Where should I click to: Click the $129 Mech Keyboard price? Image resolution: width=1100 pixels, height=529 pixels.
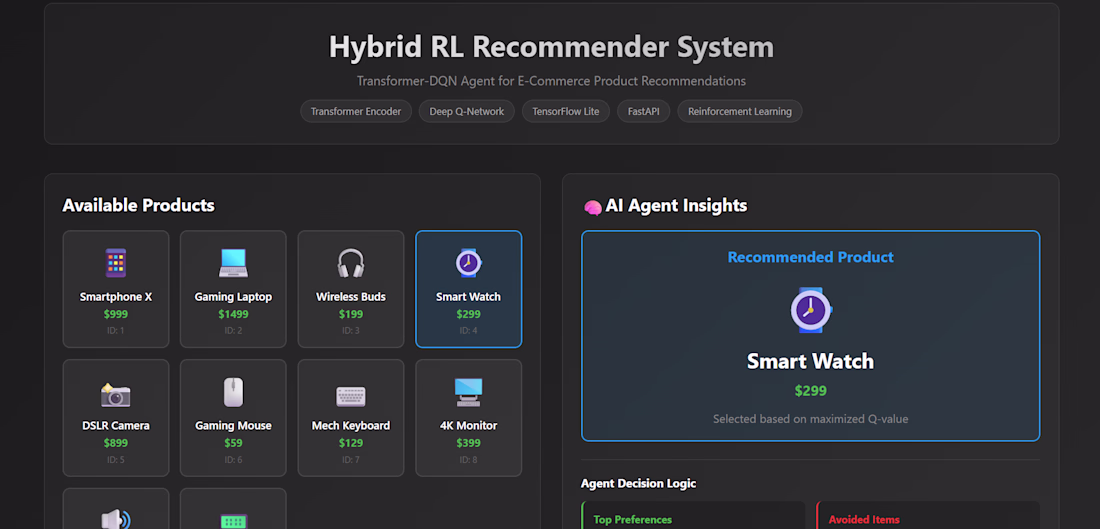(351, 443)
